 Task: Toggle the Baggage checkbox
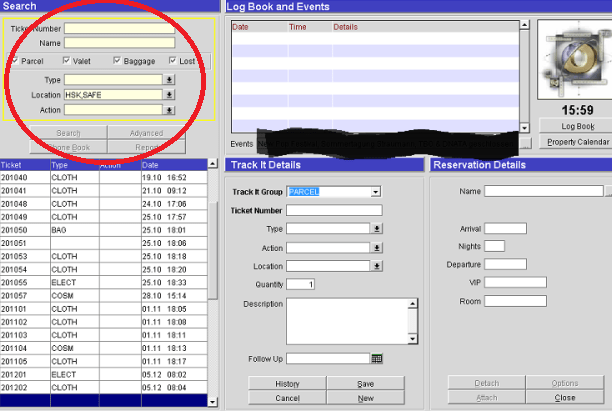pos(118,61)
